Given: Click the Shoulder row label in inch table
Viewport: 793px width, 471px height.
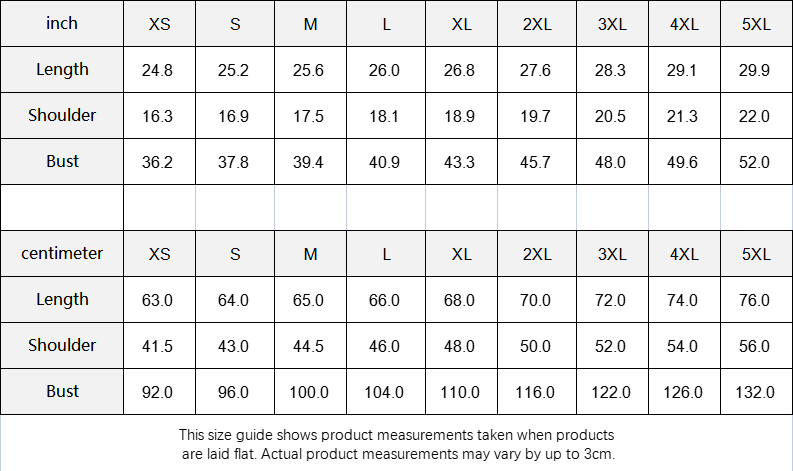Looking at the screenshot, I should tap(62, 115).
